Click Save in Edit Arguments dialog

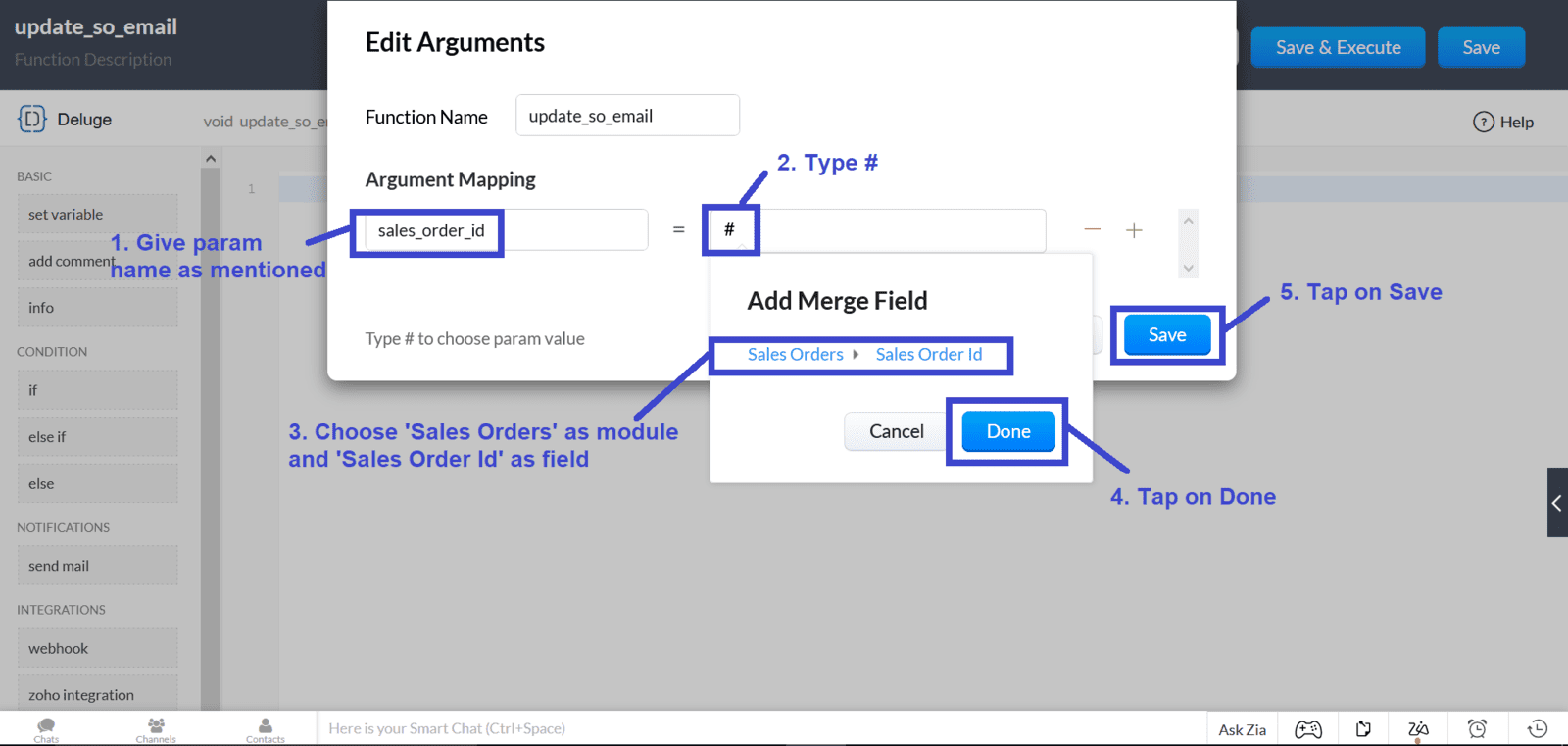(1167, 335)
